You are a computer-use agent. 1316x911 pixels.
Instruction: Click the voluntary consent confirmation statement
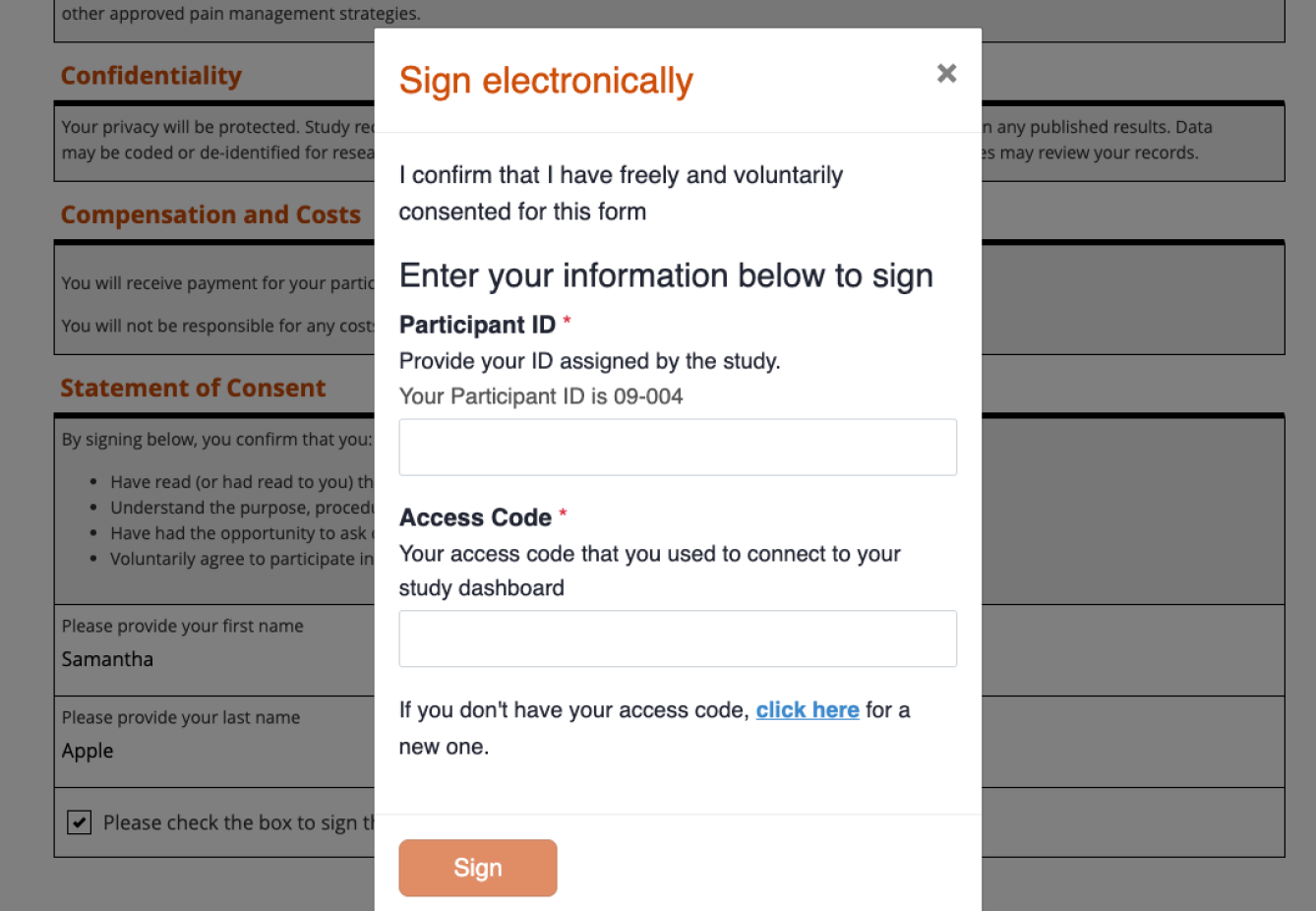[x=621, y=193]
